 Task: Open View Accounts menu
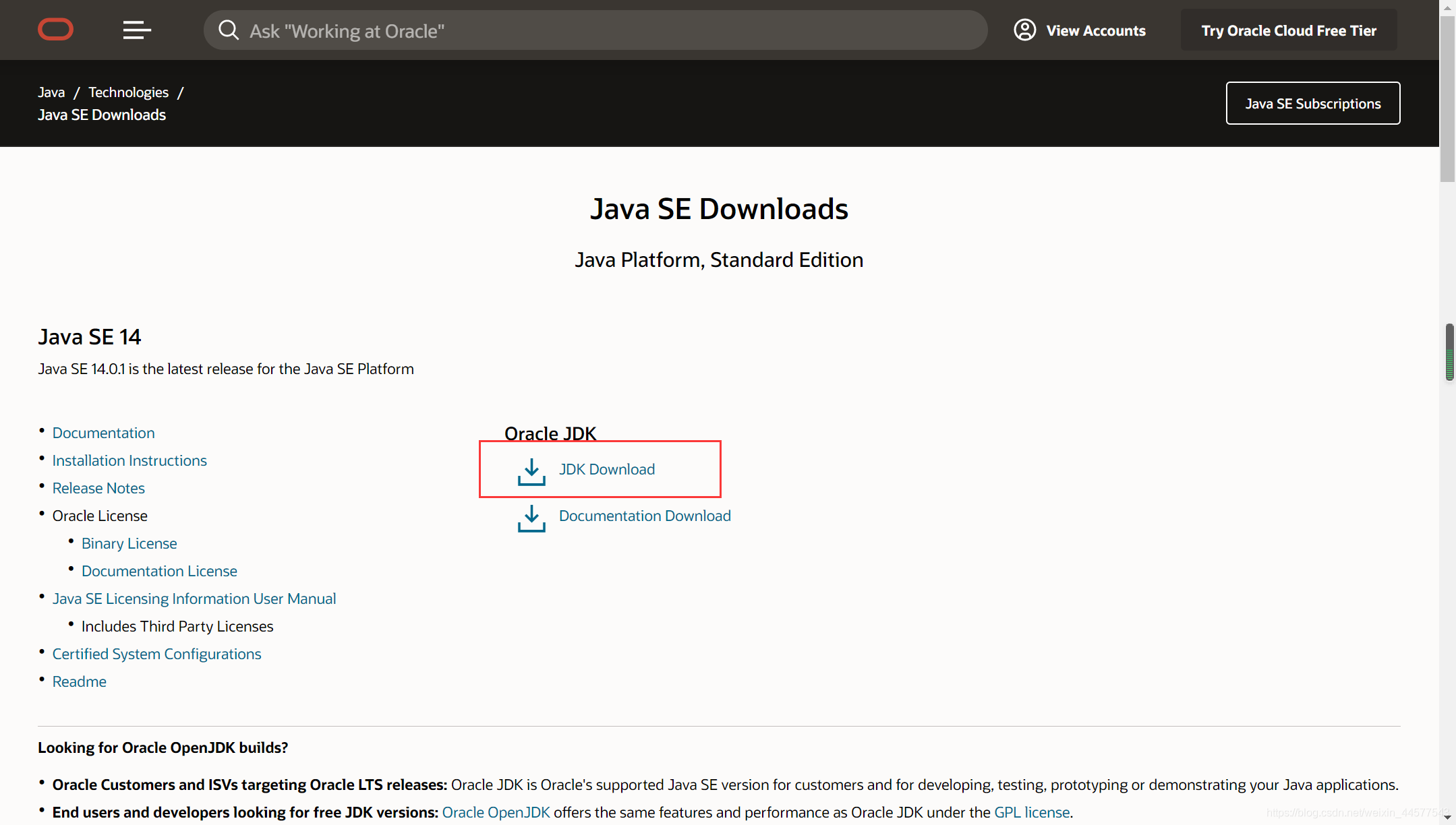click(x=1095, y=30)
